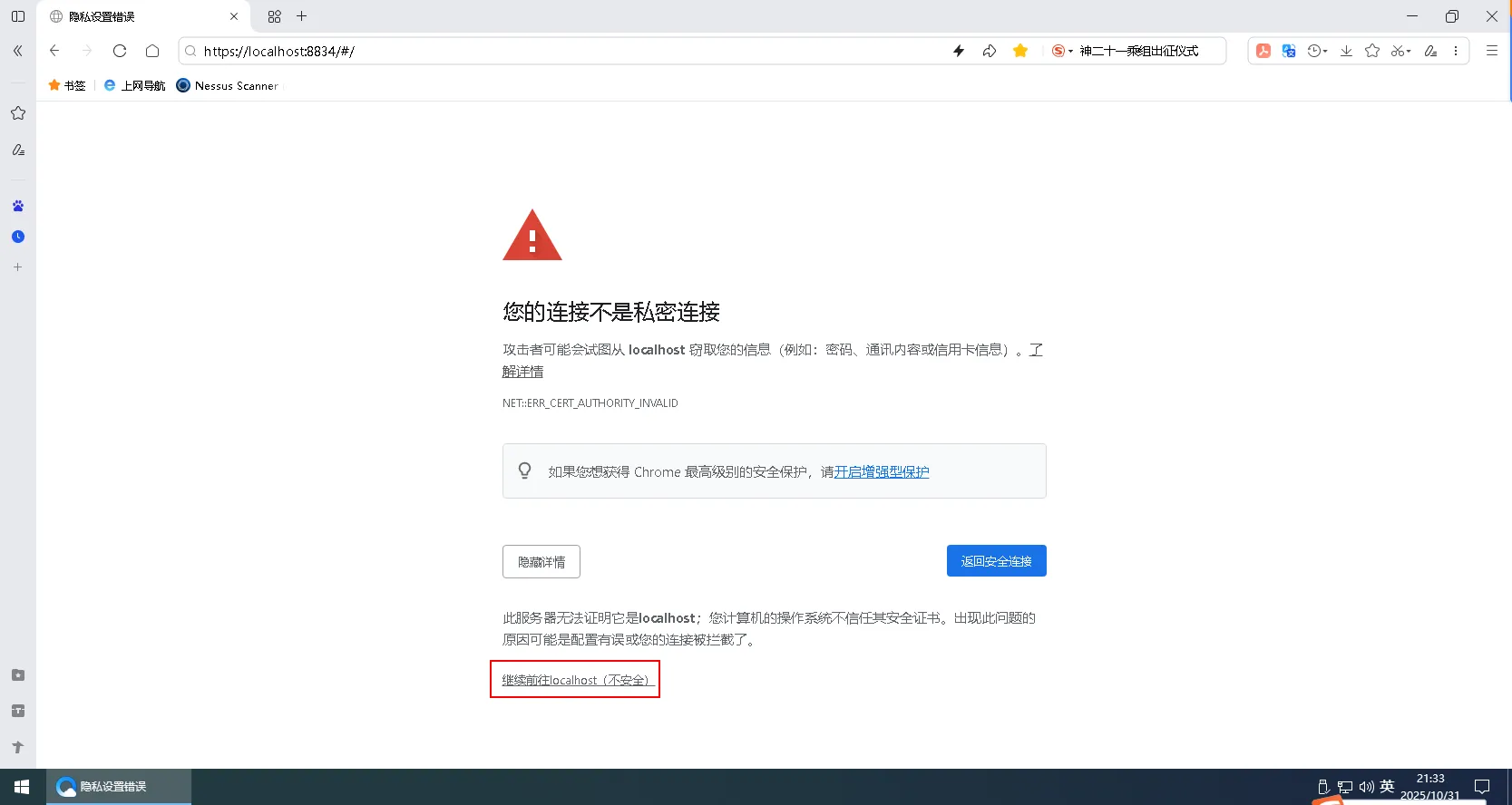Open the Nessus Scanner bookmark

(228, 85)
